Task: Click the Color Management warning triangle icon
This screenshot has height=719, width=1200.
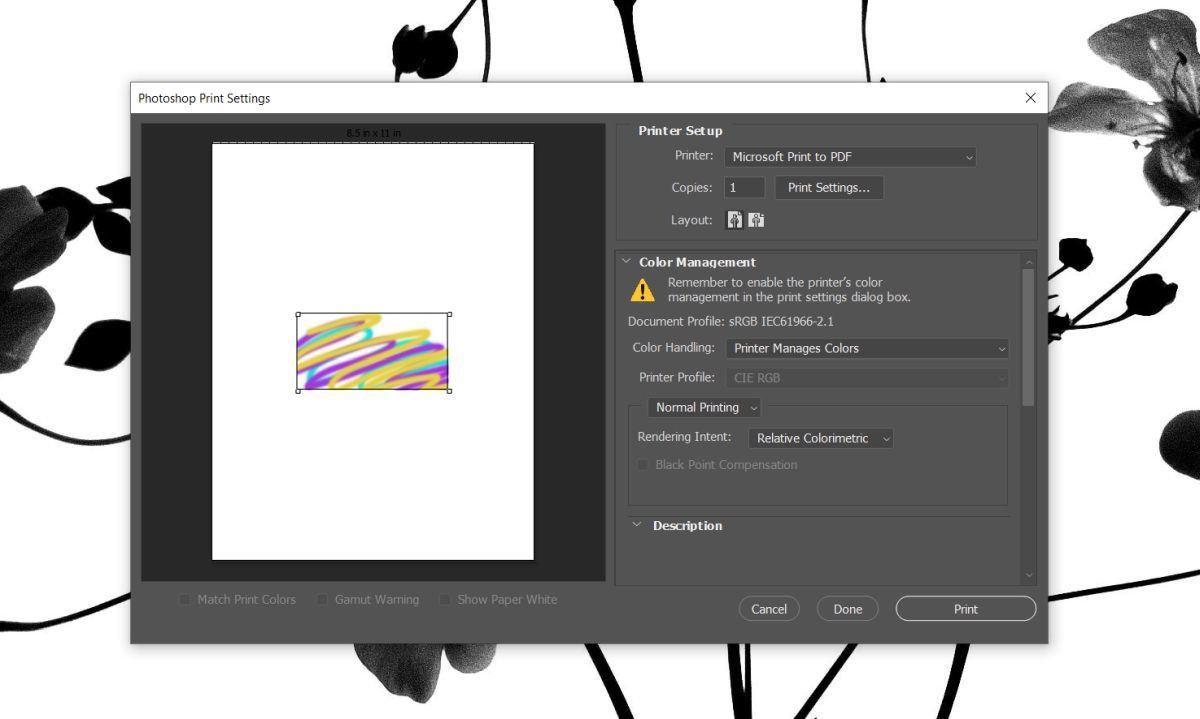Action: click(643, 289)
